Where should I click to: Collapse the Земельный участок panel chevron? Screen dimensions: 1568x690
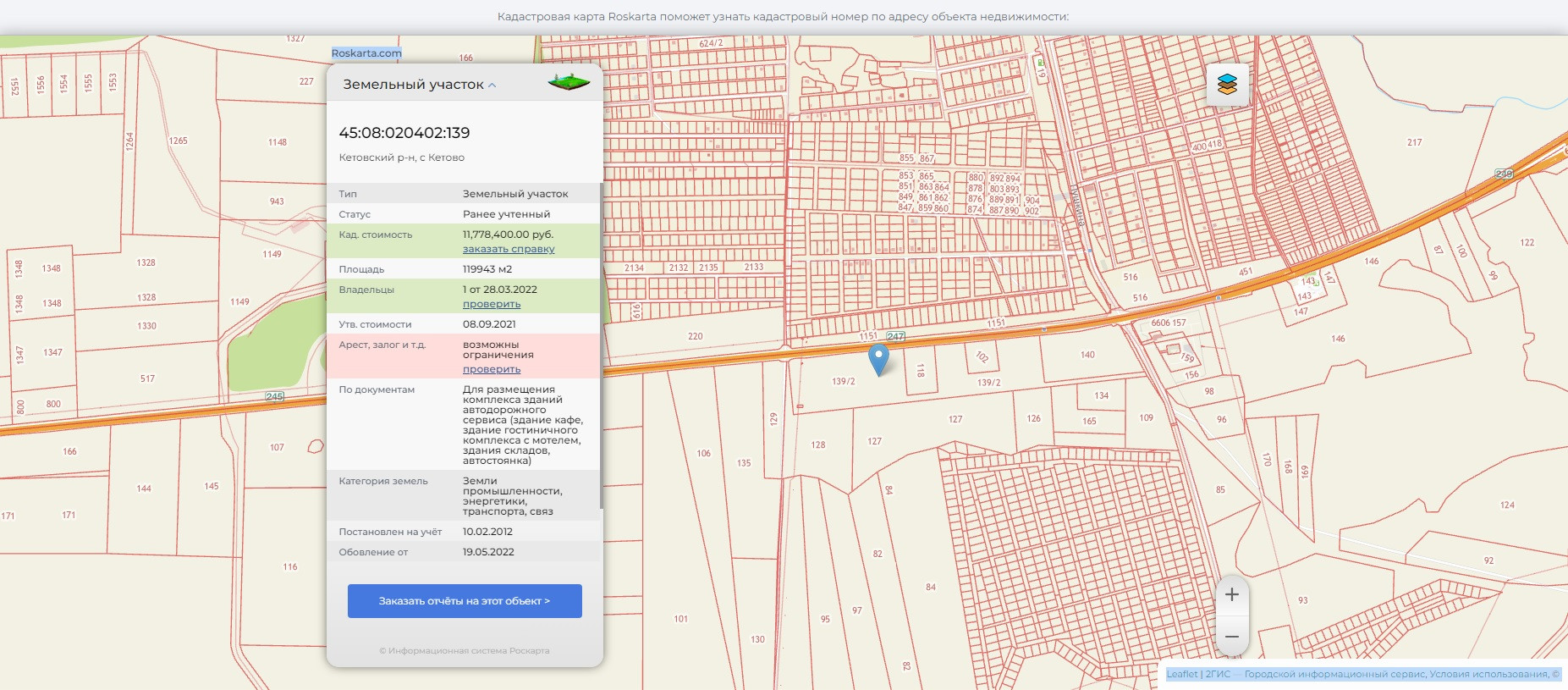click(492, 86)
